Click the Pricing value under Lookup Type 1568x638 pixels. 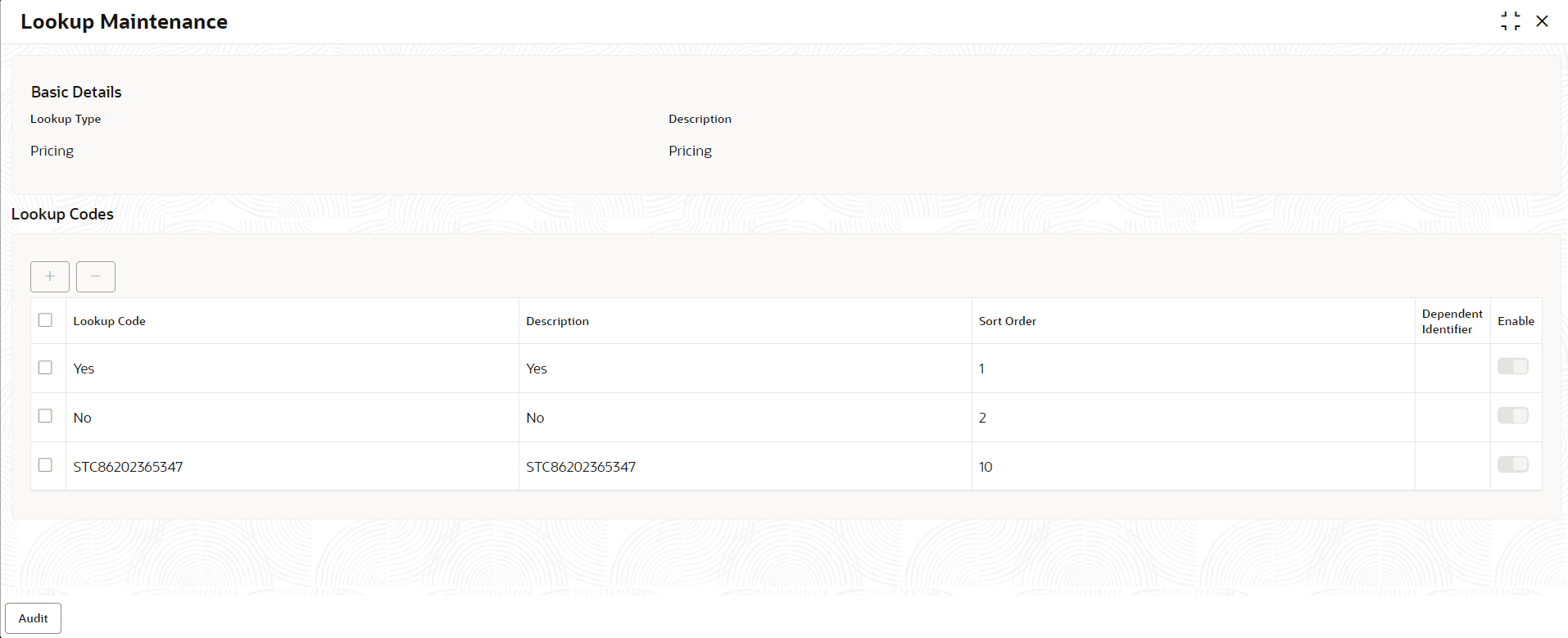pos(52,151)
